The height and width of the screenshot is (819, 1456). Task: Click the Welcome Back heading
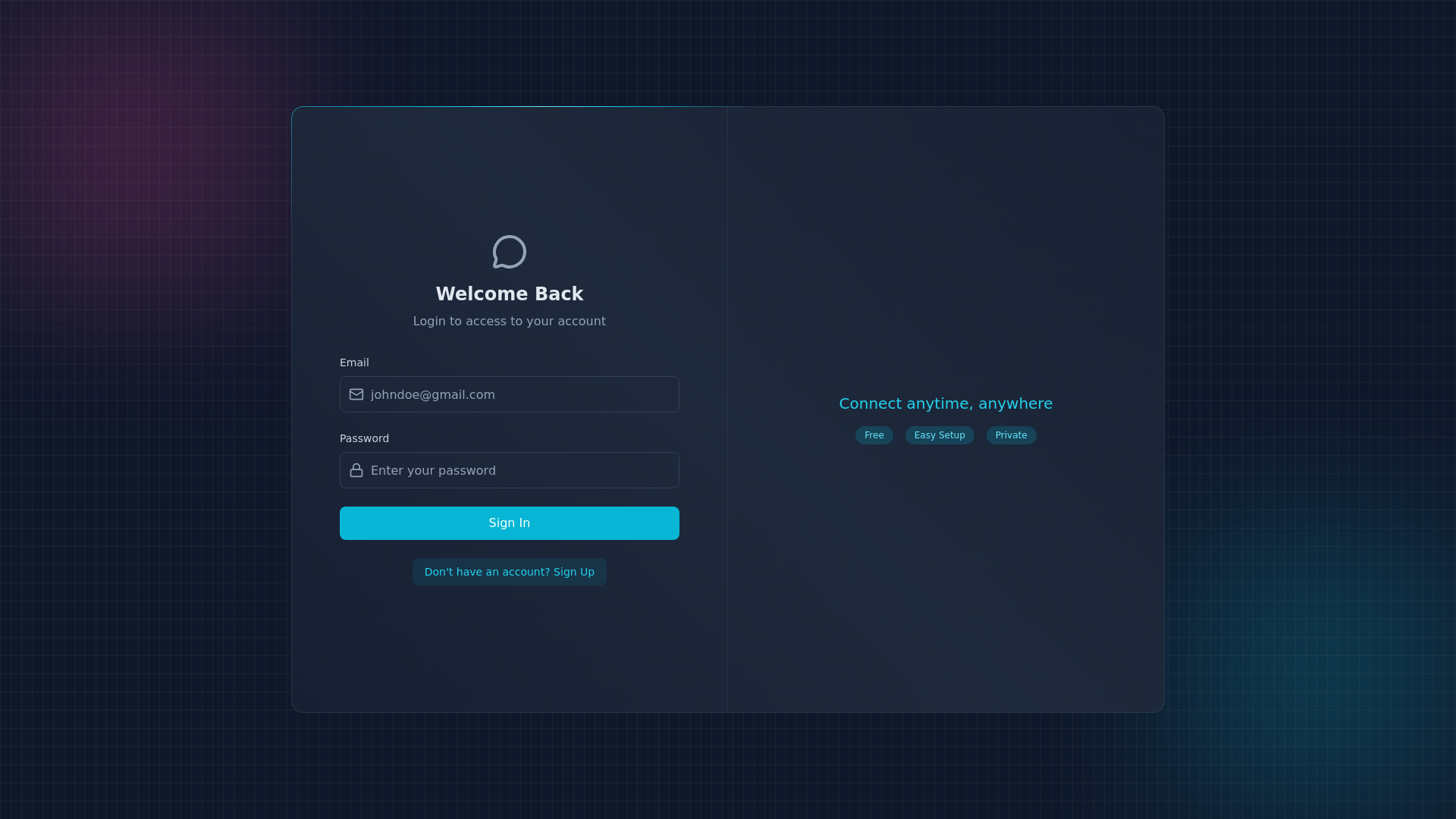[x=509, y=294]
